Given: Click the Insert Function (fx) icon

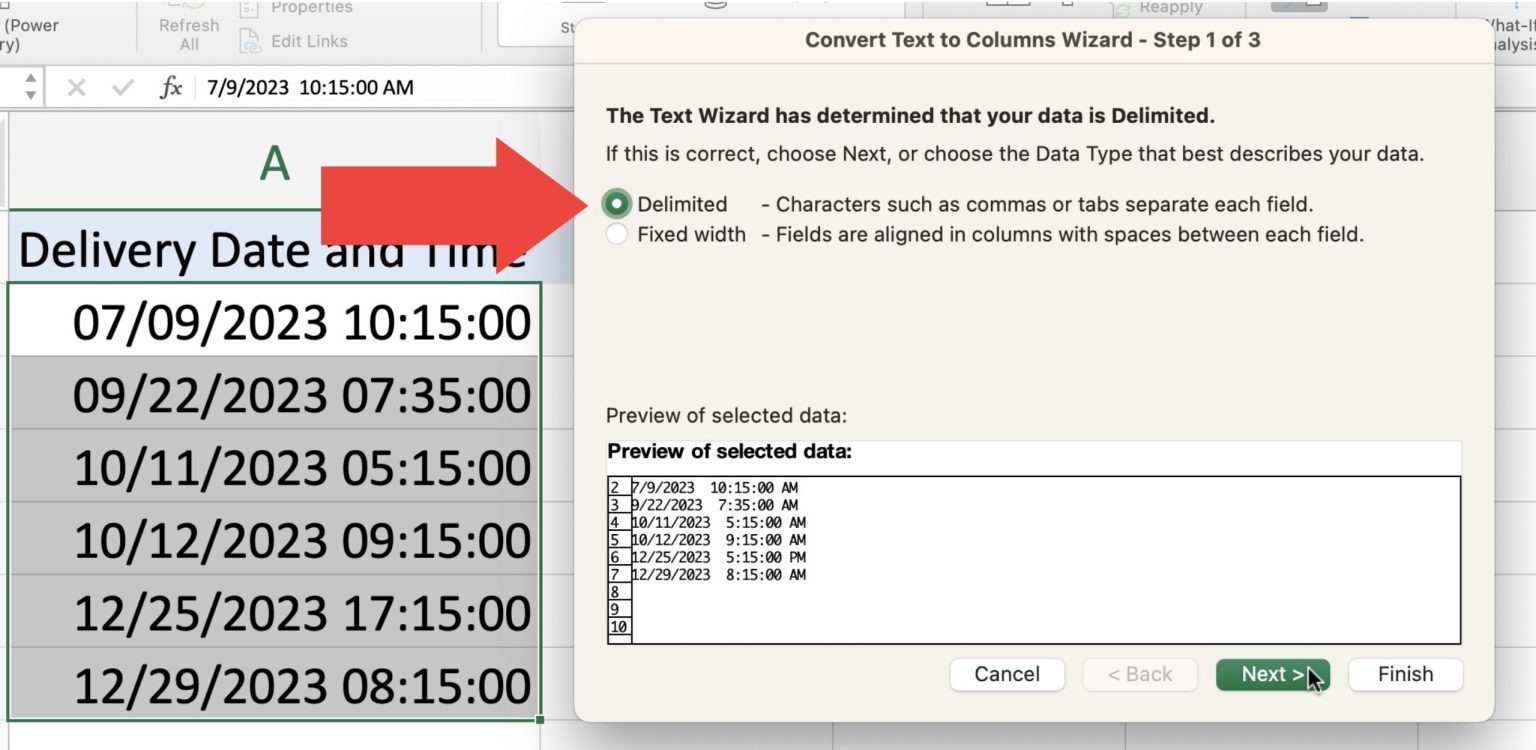Looking at the screenshot, I should tap(170, 87).
